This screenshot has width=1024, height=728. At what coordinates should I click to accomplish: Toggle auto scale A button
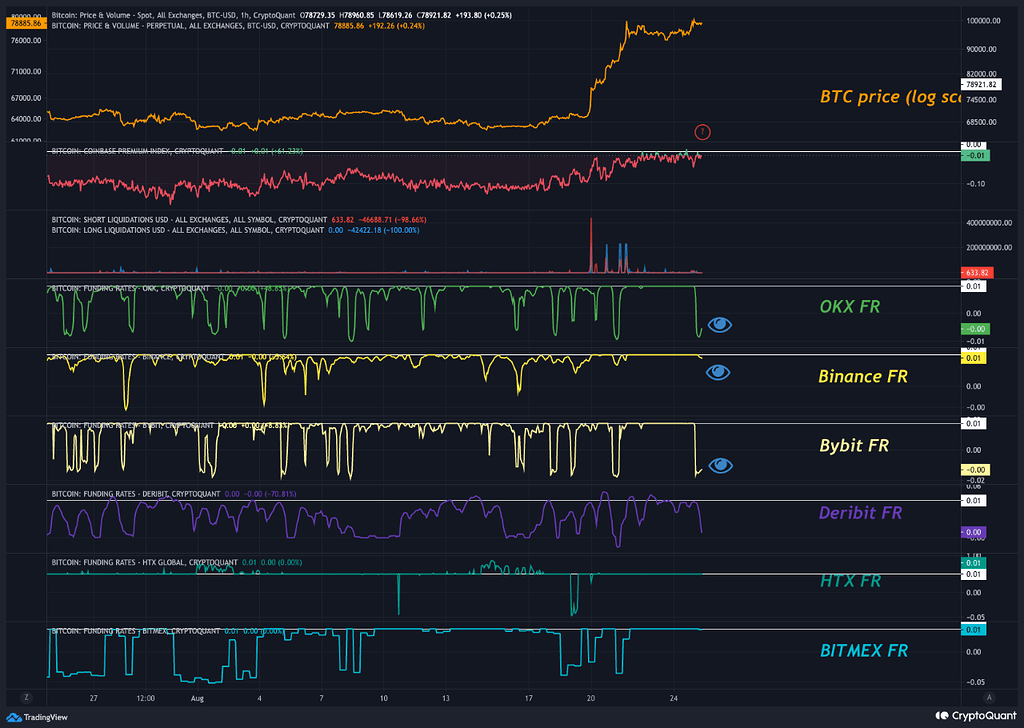989,697
